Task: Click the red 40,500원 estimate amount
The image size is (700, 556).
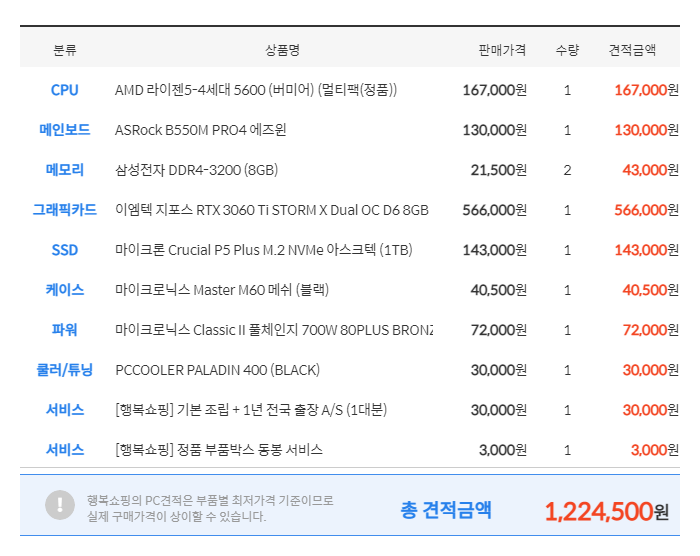Action: coord(650,290)
